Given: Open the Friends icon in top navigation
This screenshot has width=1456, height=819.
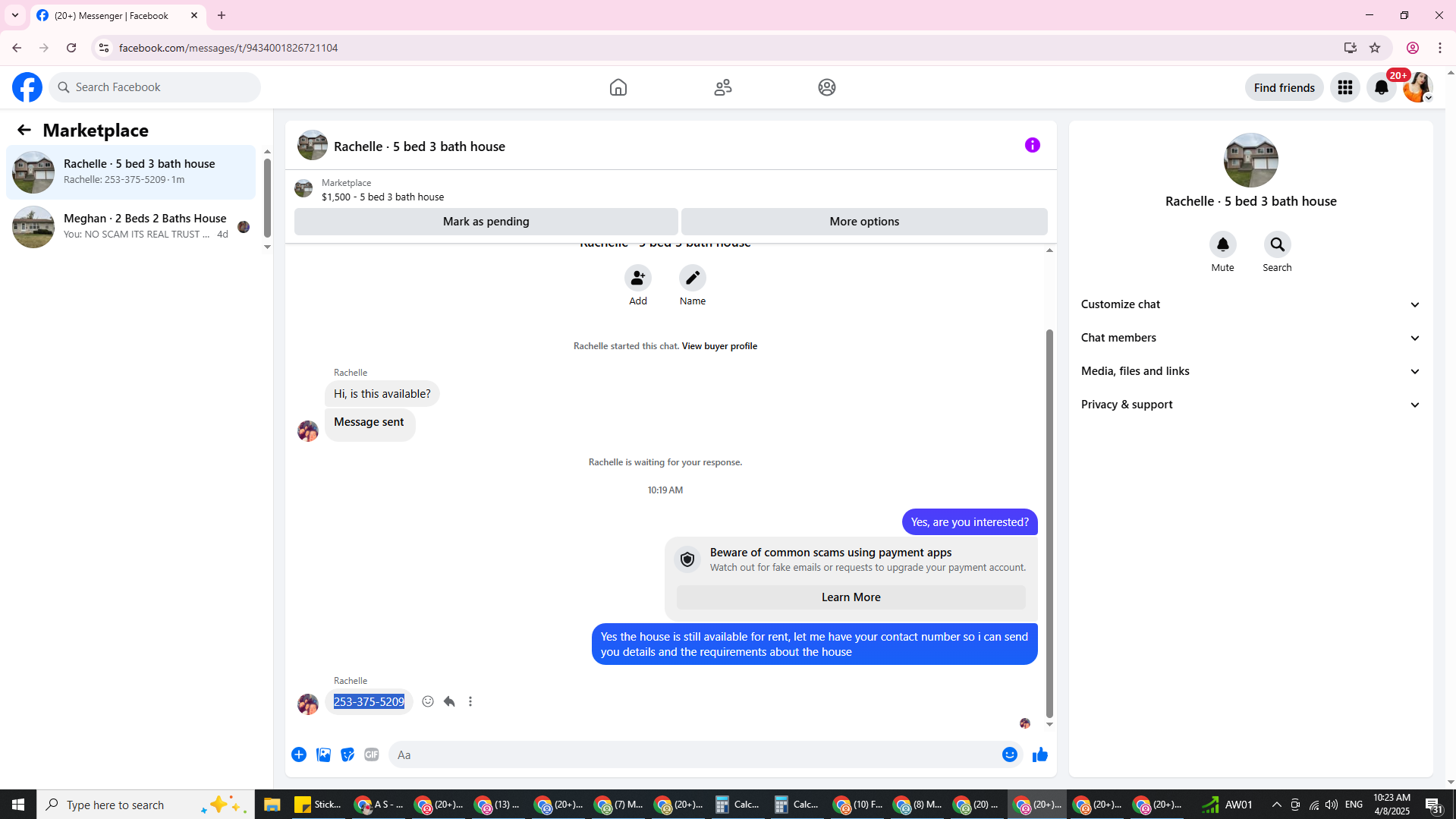Looking at the screenshot, I should (723, 87).
